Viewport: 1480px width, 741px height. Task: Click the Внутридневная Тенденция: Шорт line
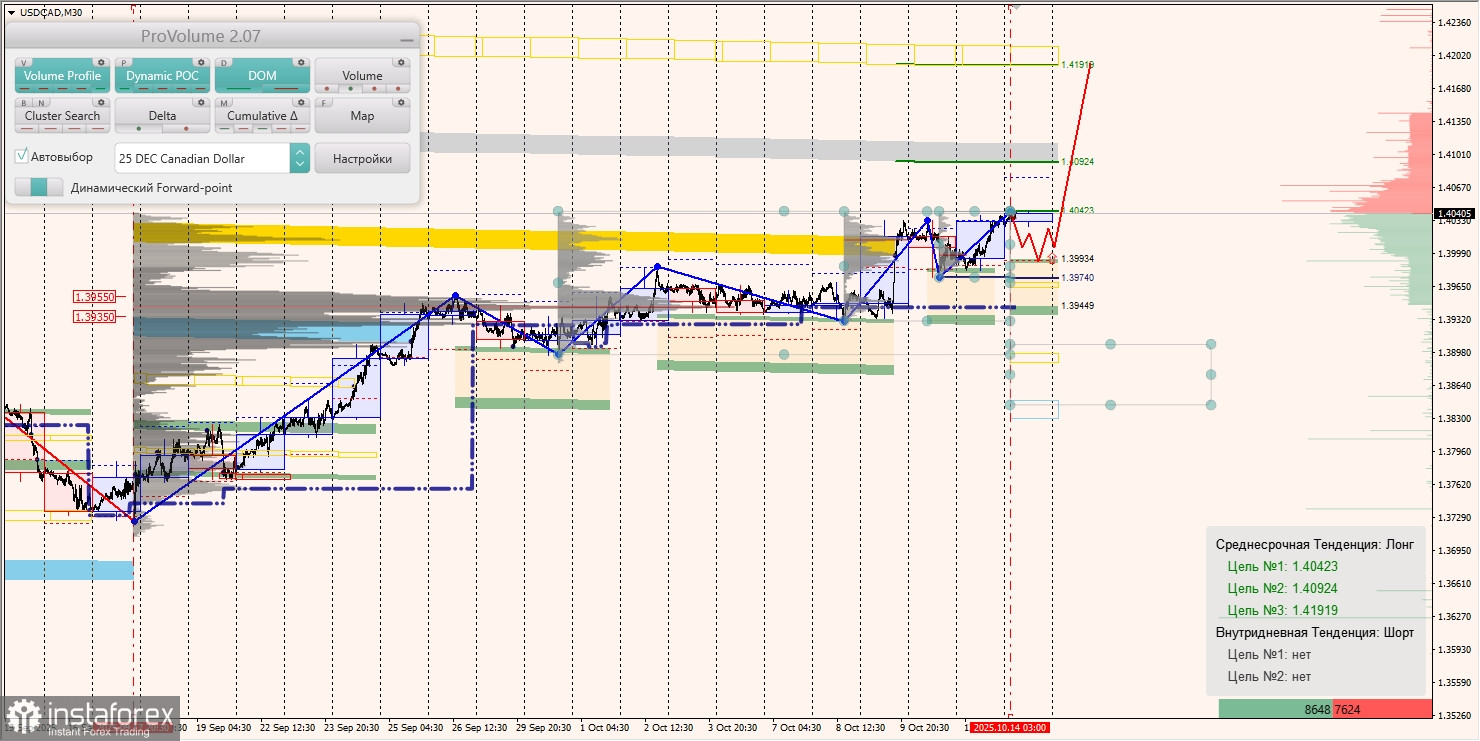coord(1315,632)
